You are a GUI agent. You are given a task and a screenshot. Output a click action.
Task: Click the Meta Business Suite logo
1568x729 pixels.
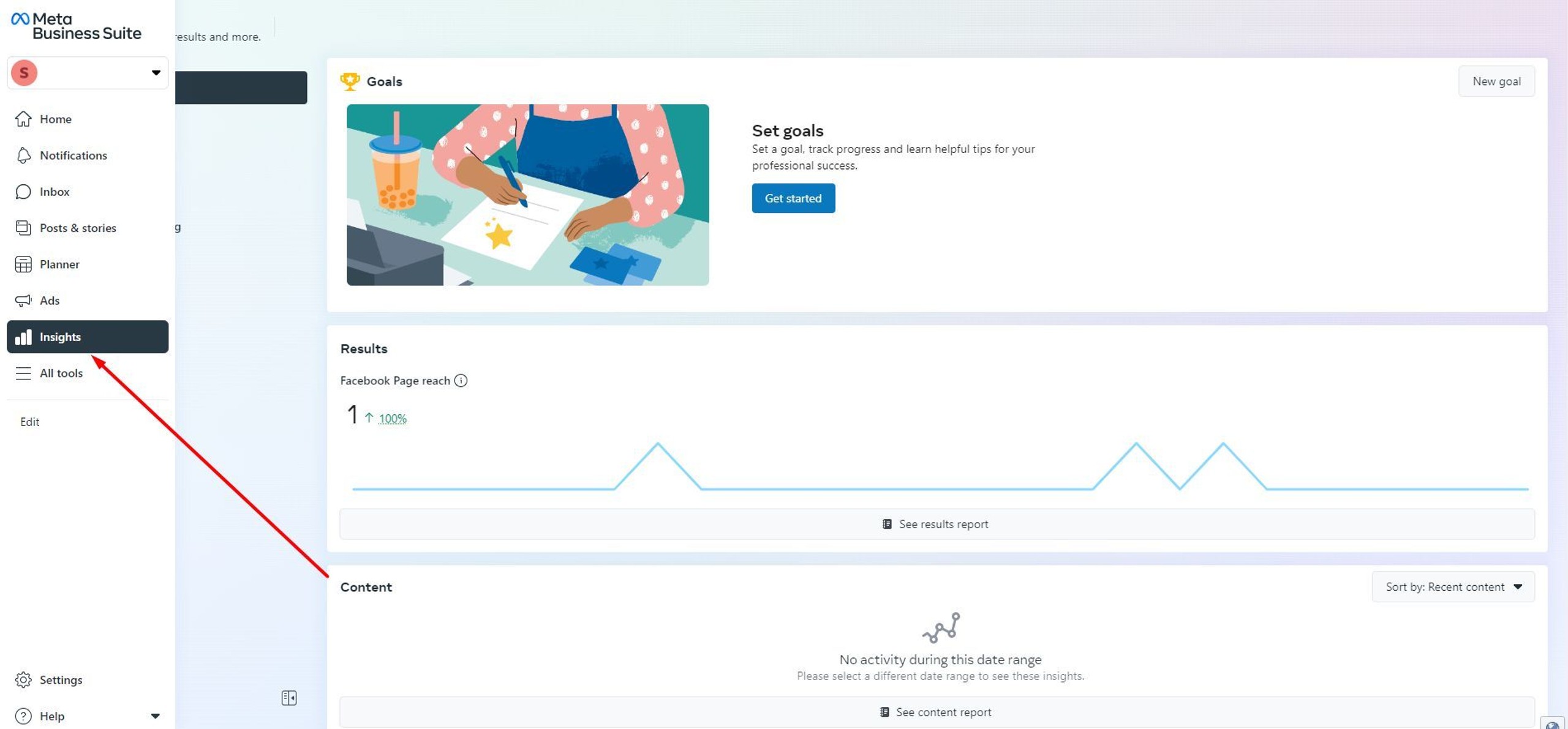pos(76,26)
